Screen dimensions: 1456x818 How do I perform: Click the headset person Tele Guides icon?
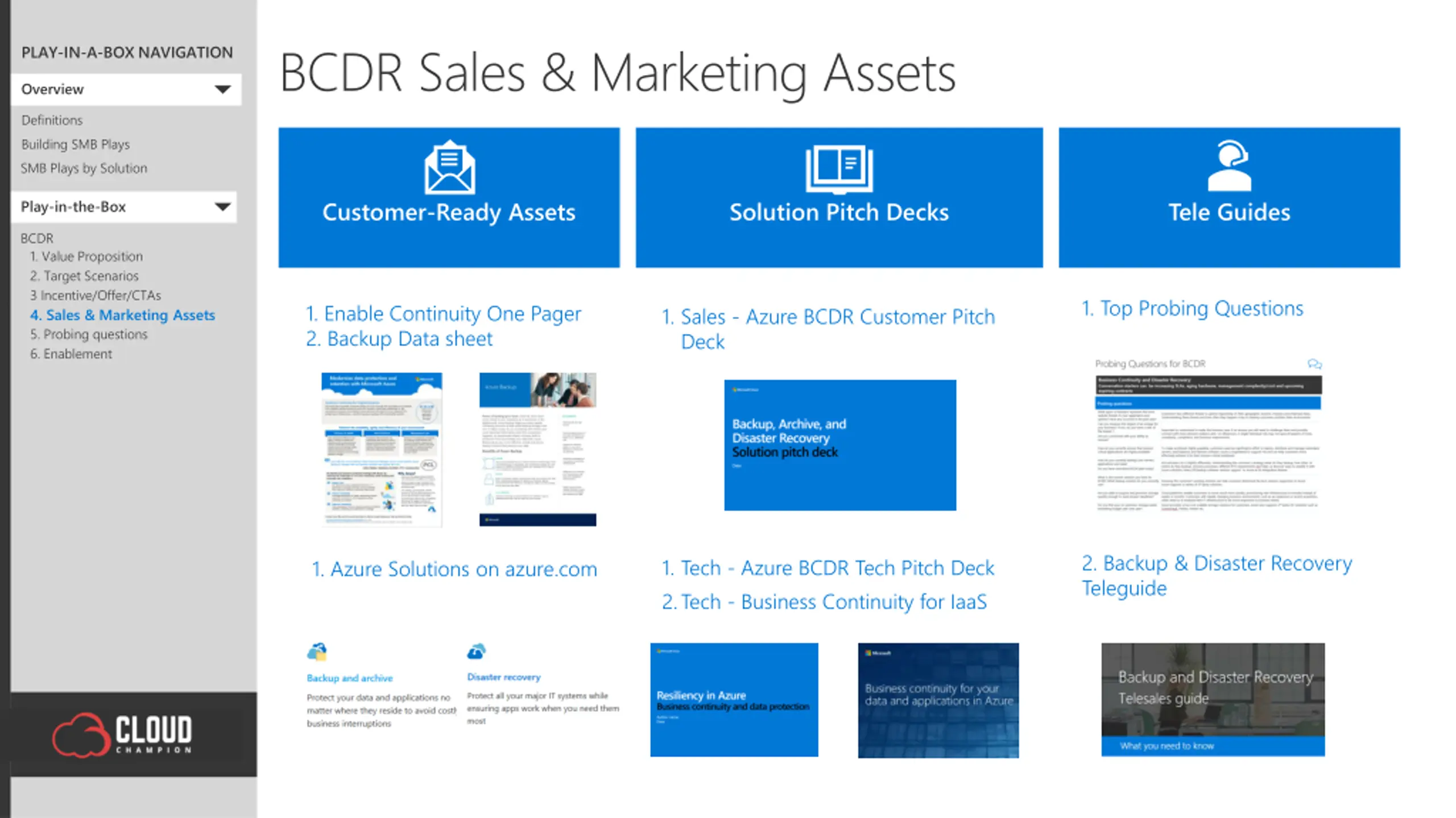1229,165
